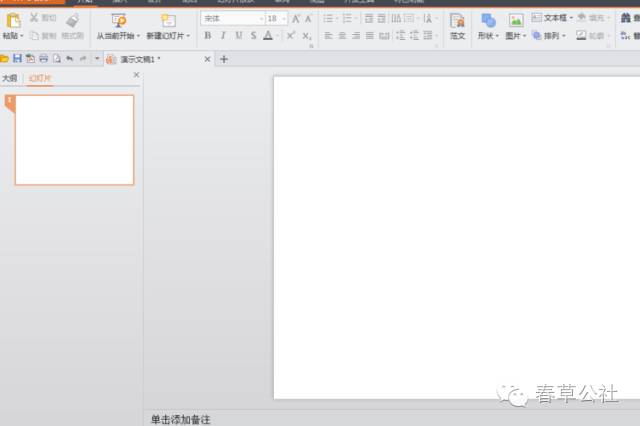Click the numbered list icon
Screen dimensions: 640x426
tap(347, 18)
